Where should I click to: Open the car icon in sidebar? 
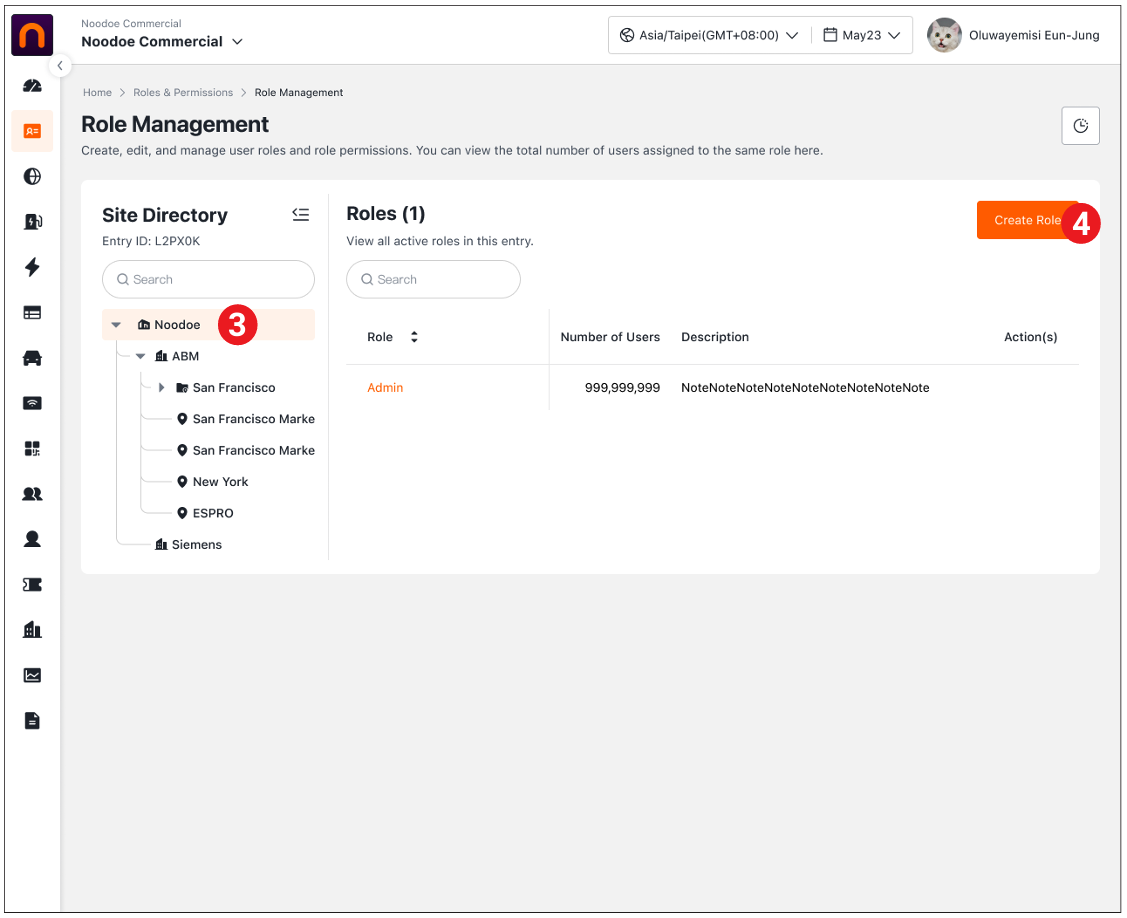[32, 358]
